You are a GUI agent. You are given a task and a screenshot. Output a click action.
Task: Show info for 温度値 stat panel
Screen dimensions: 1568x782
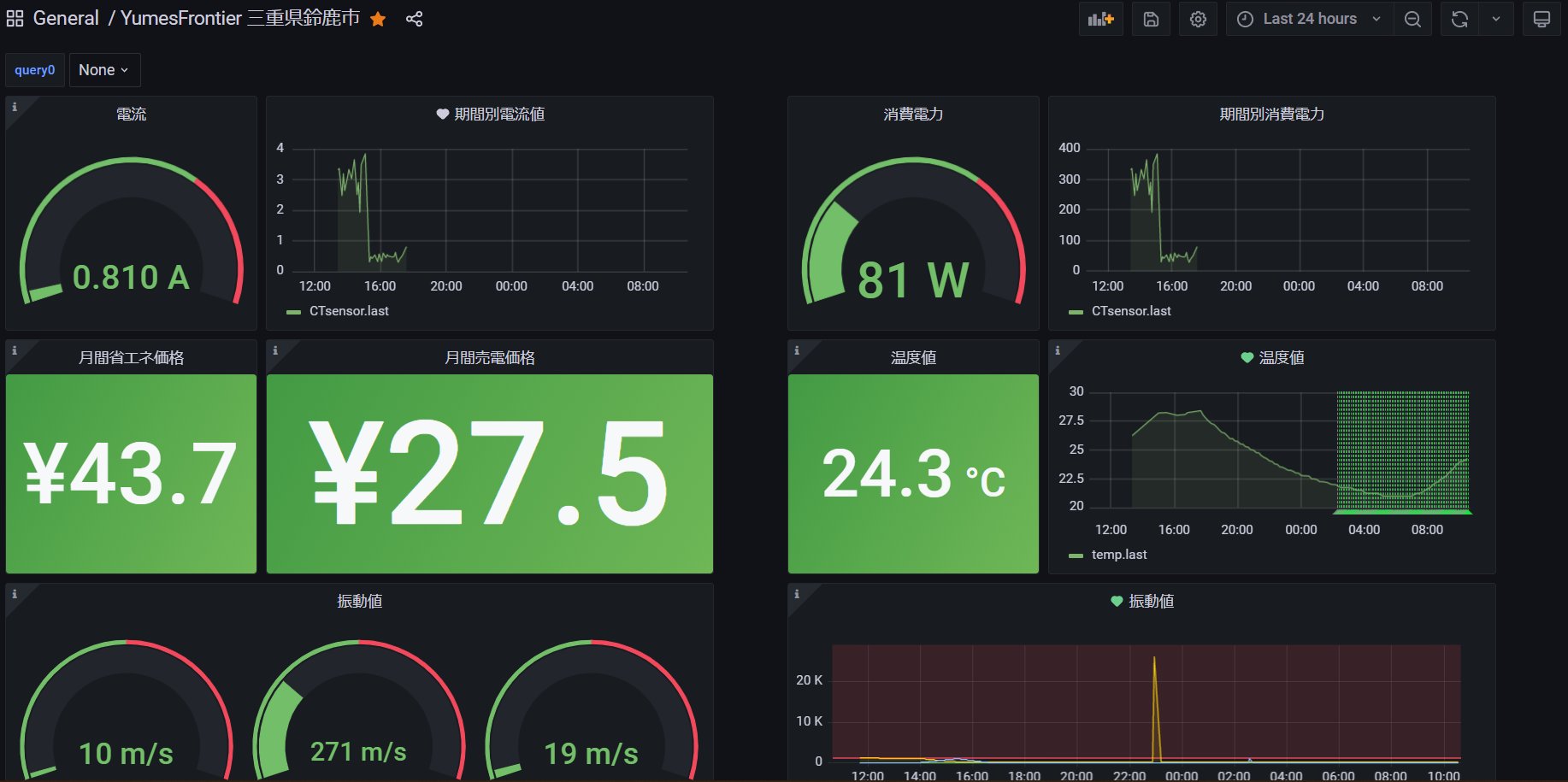[797, 350]
